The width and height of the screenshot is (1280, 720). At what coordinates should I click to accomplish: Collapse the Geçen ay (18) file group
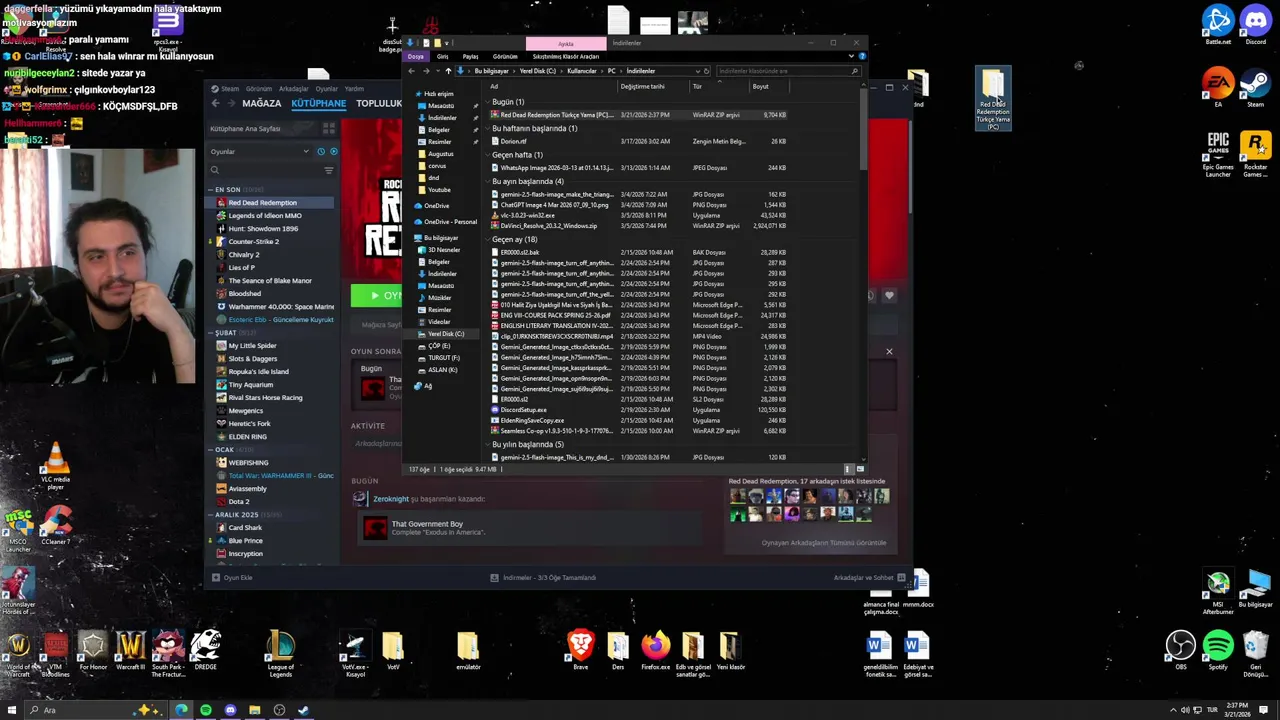(x=488, y=240)
